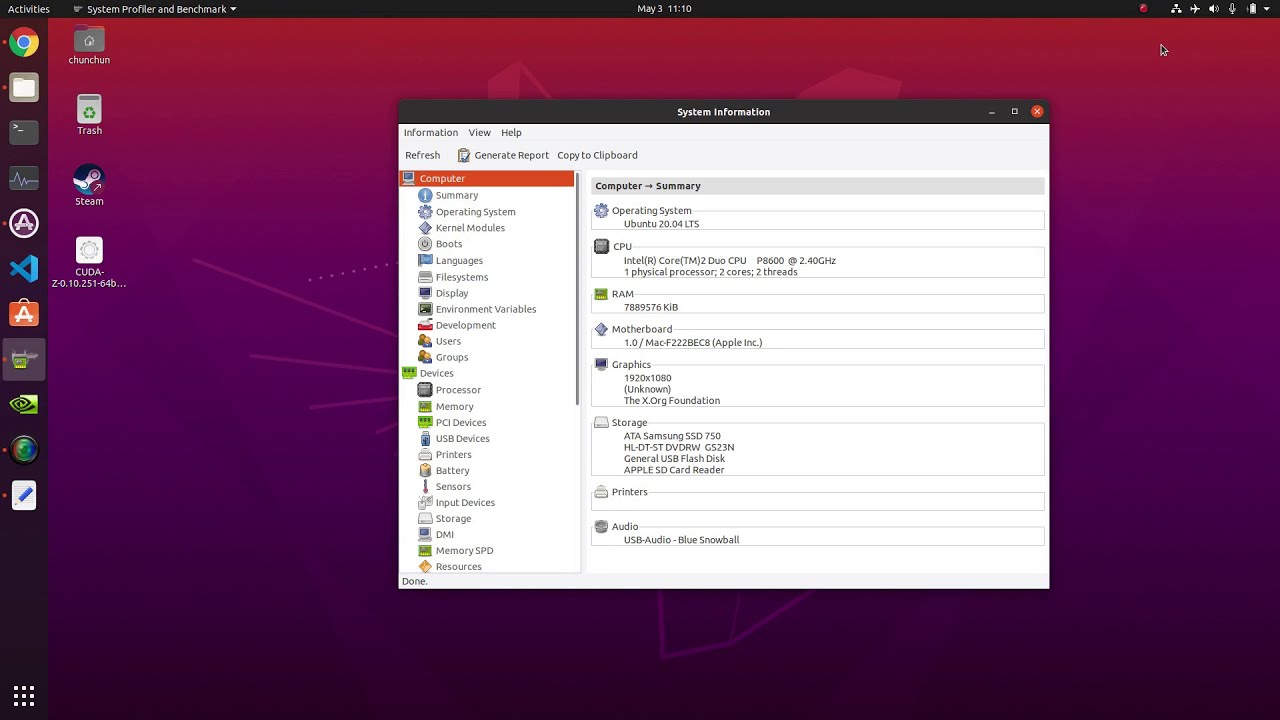1280x720 pixels.
Task: Select the Kernel Modules icon
Action: click(425, 228)
